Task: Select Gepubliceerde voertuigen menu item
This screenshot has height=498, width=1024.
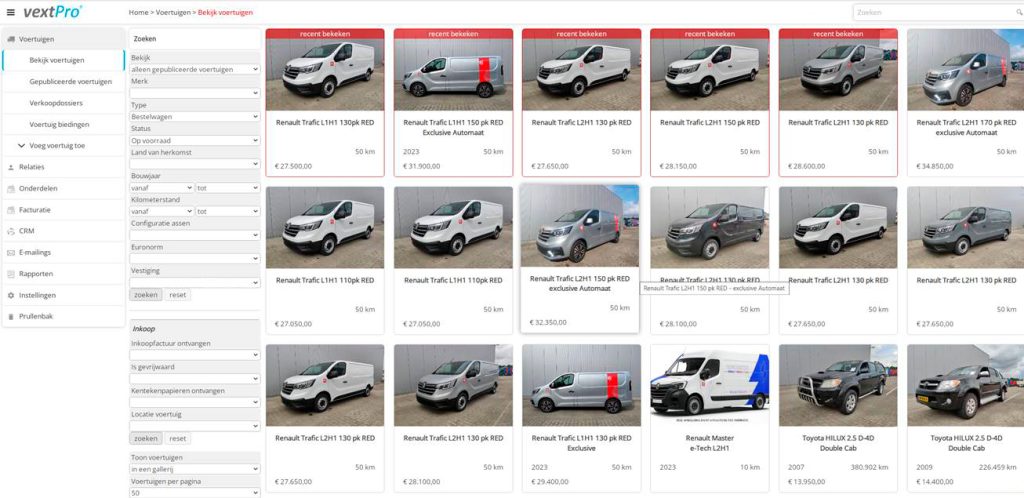Action: [x=71, y=82]
